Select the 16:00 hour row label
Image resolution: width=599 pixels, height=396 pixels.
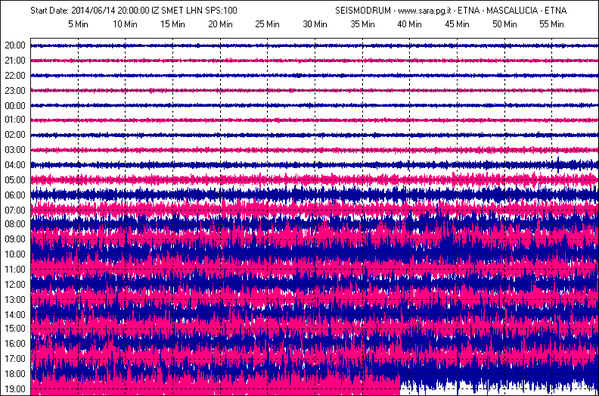coord(15,344)
